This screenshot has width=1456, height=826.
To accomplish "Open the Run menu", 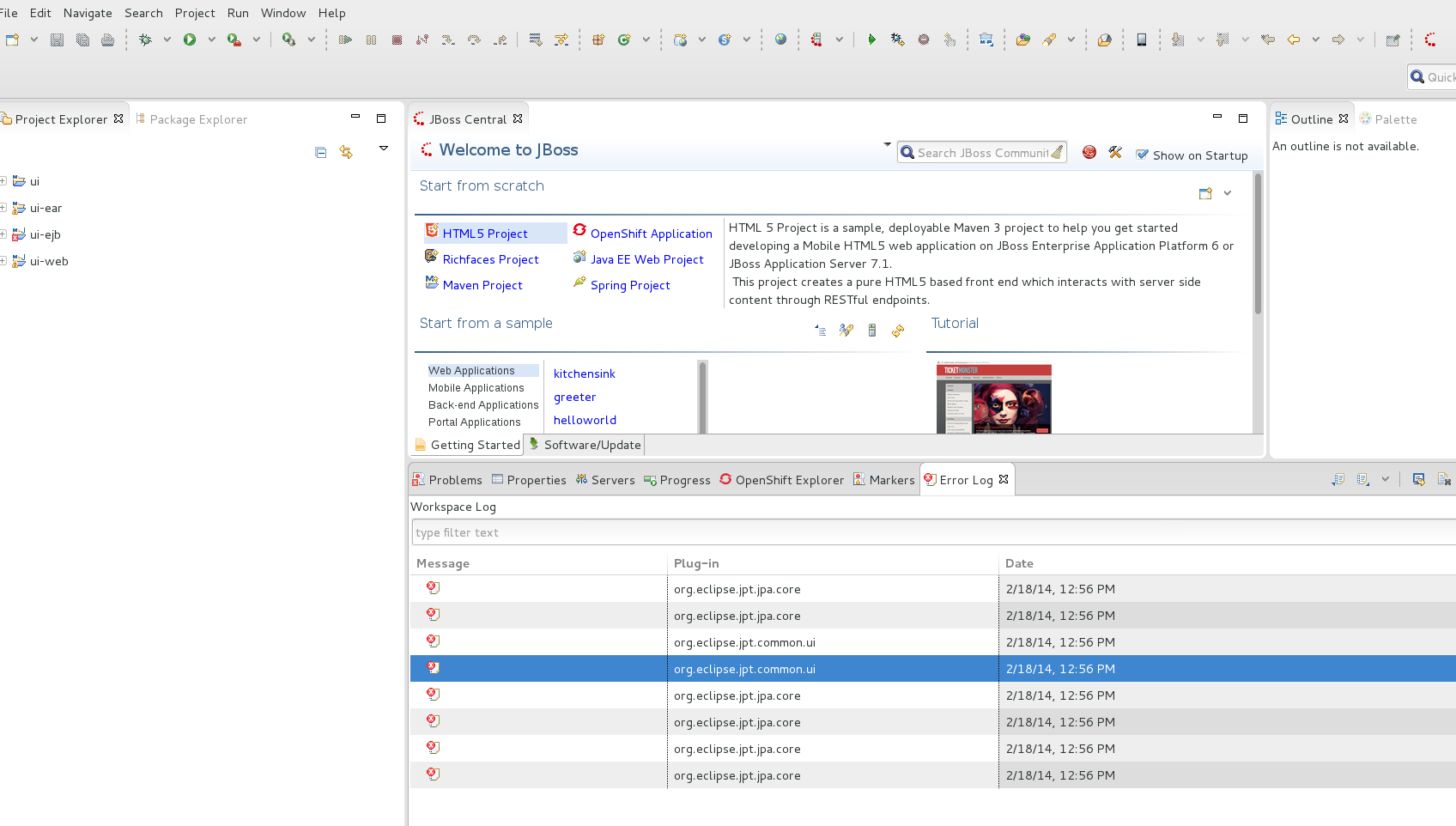I will [x=238, y=13].
